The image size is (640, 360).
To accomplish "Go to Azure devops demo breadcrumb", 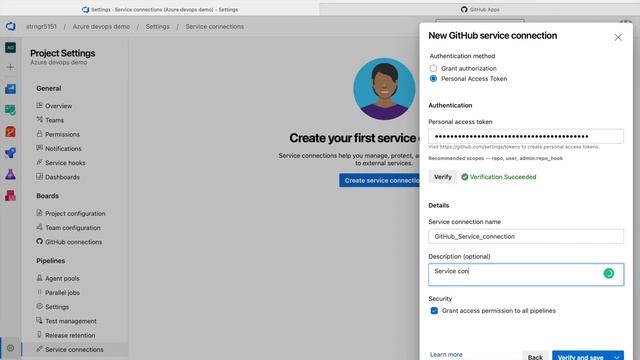I will point(101,27).
